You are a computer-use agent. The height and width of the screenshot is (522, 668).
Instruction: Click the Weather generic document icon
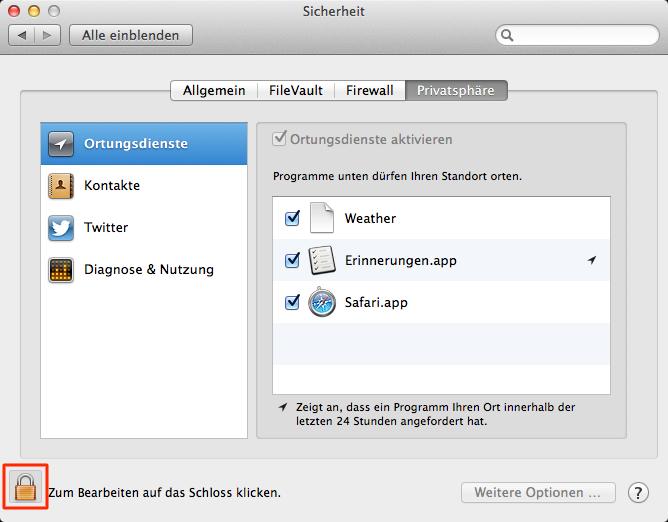point(322,218)
